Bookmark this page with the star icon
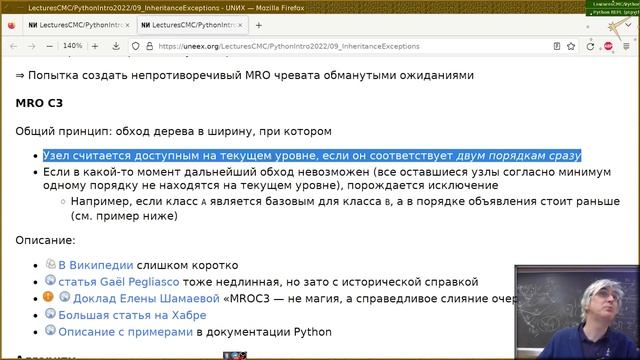This screenshot has height=360, width=640. (x=571, y=46)
